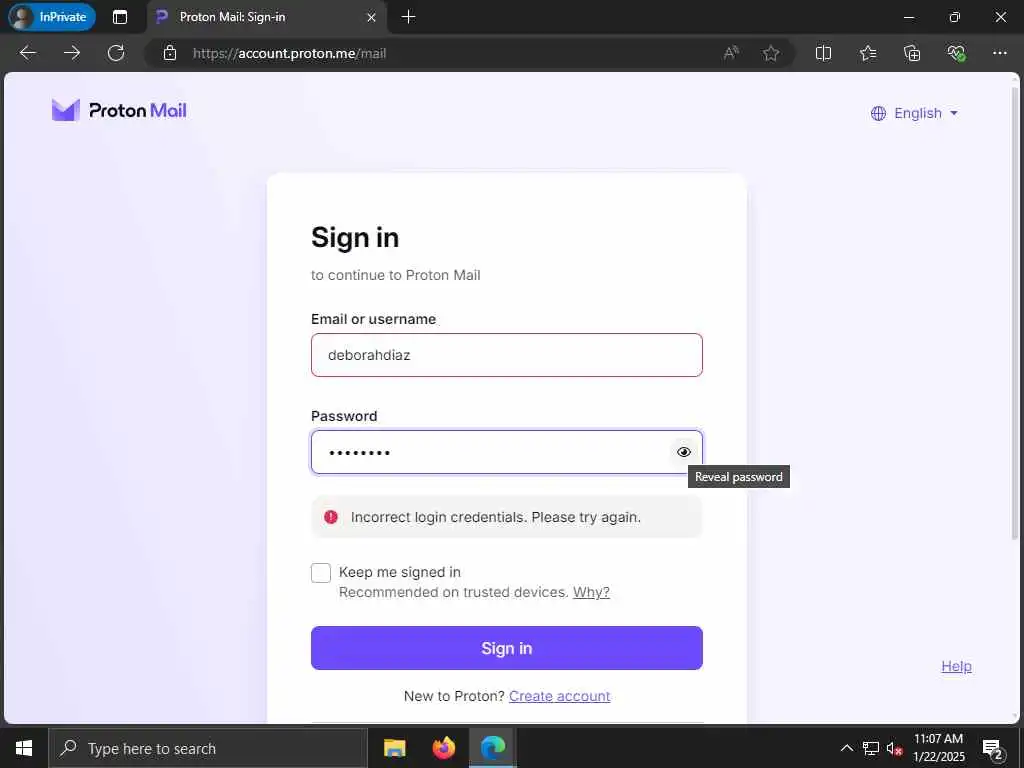
Task: Open the Windows Start menu
Action: pos(24,748)
